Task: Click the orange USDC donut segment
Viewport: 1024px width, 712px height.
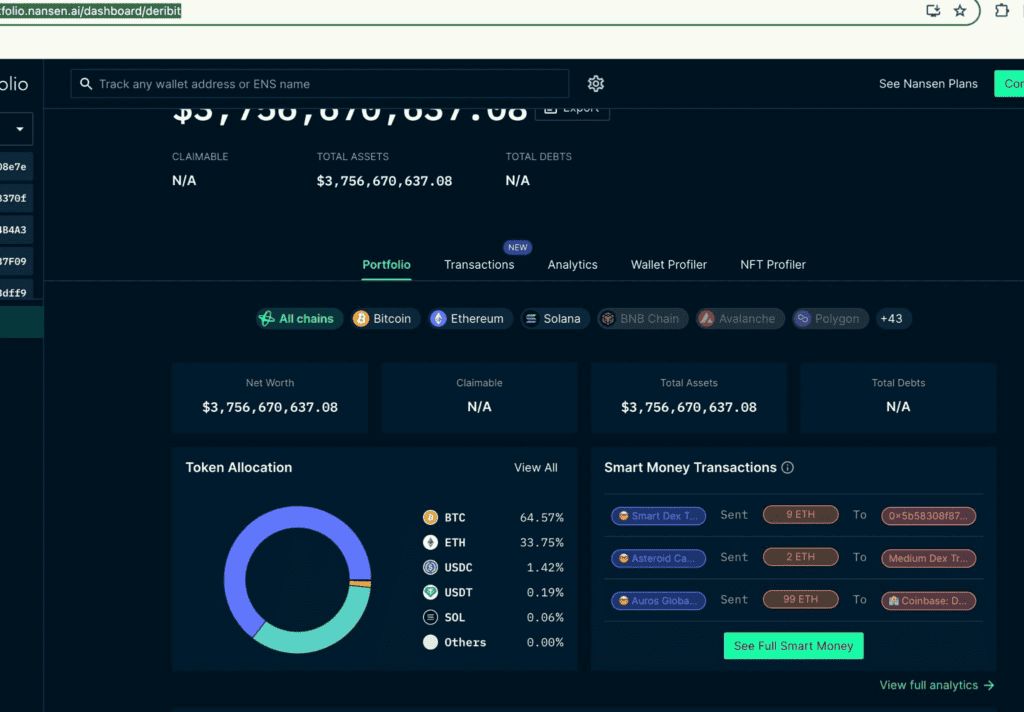Action: (x=360, y=583)
